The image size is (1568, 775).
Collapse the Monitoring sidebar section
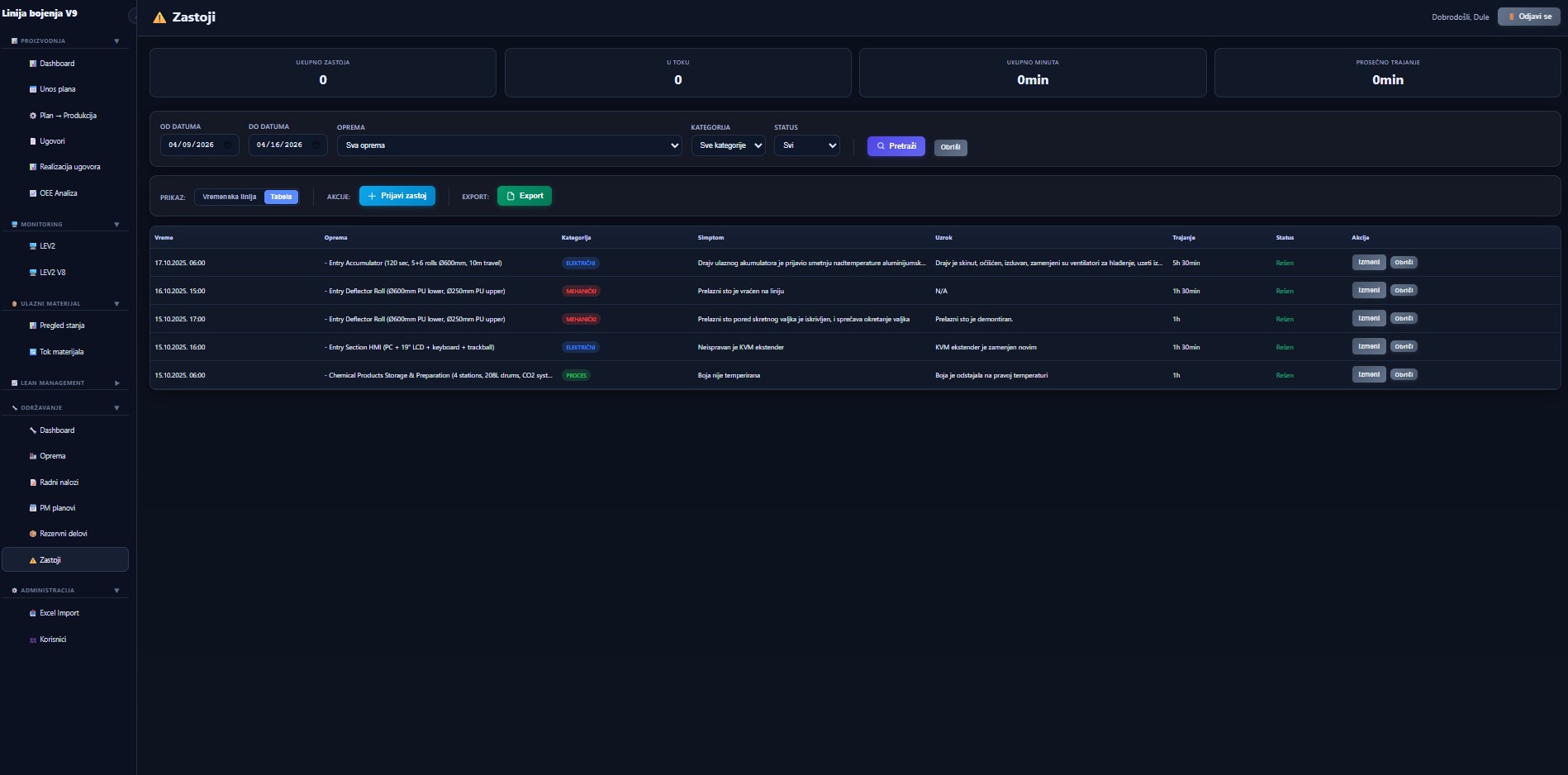click(116, 224)
